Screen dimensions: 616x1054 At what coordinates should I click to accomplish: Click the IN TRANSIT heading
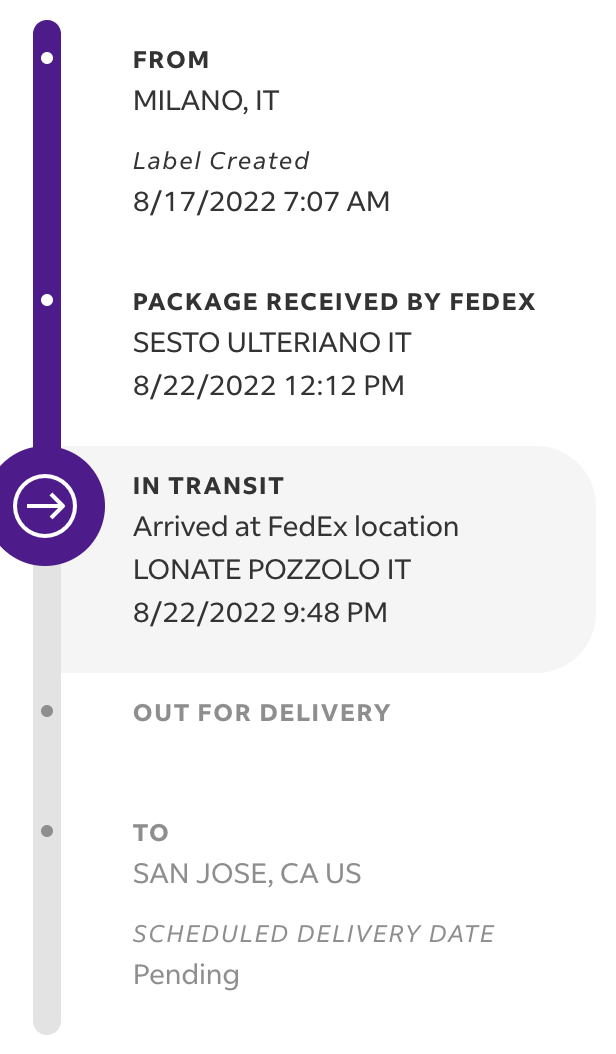click(208, 486)
